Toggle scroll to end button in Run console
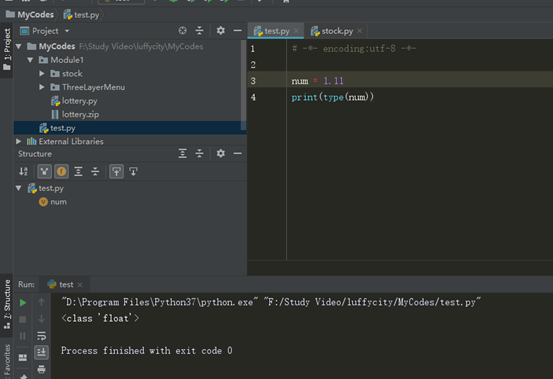This screenshot has width=553, height=379. tap(41, 352)
